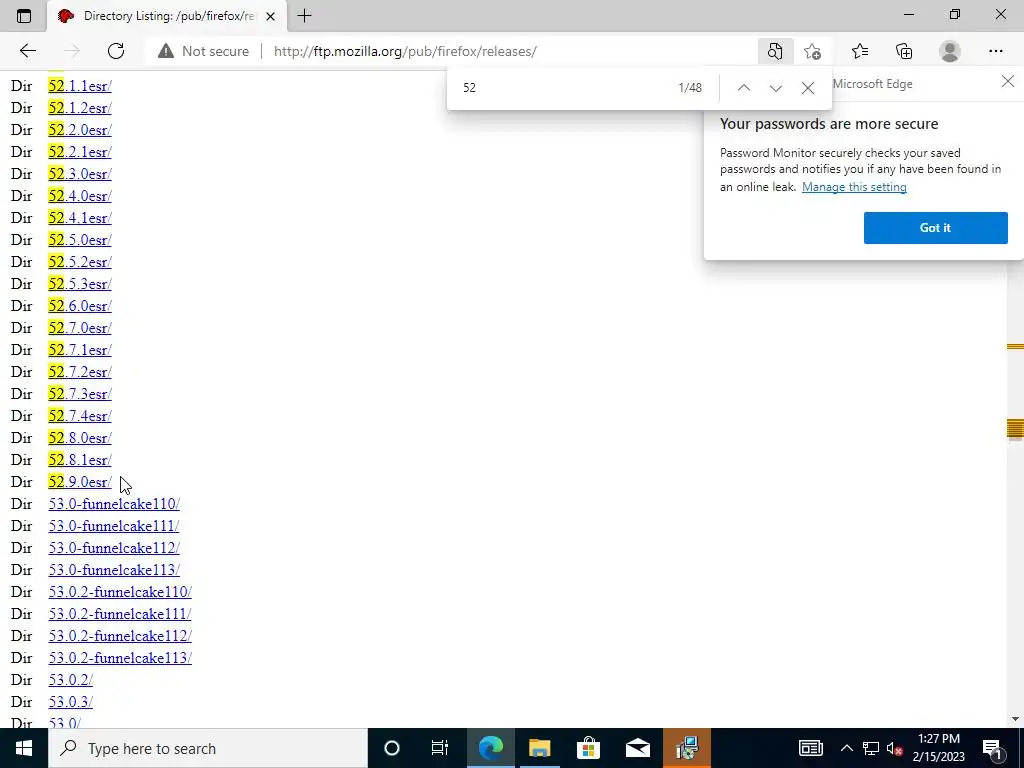
Task: Open Cortana circle icon on taskbar
Action: click(391, 748)
